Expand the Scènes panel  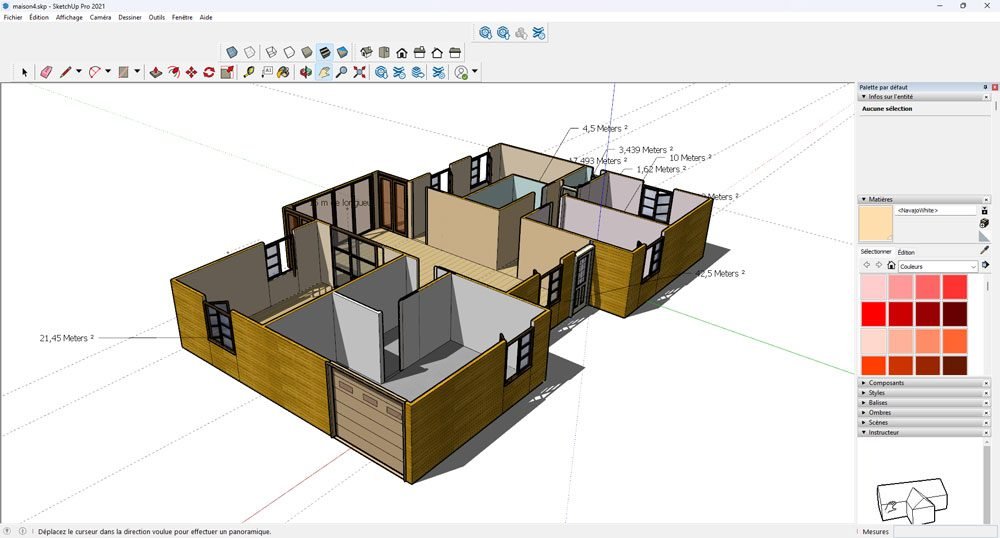864,423
